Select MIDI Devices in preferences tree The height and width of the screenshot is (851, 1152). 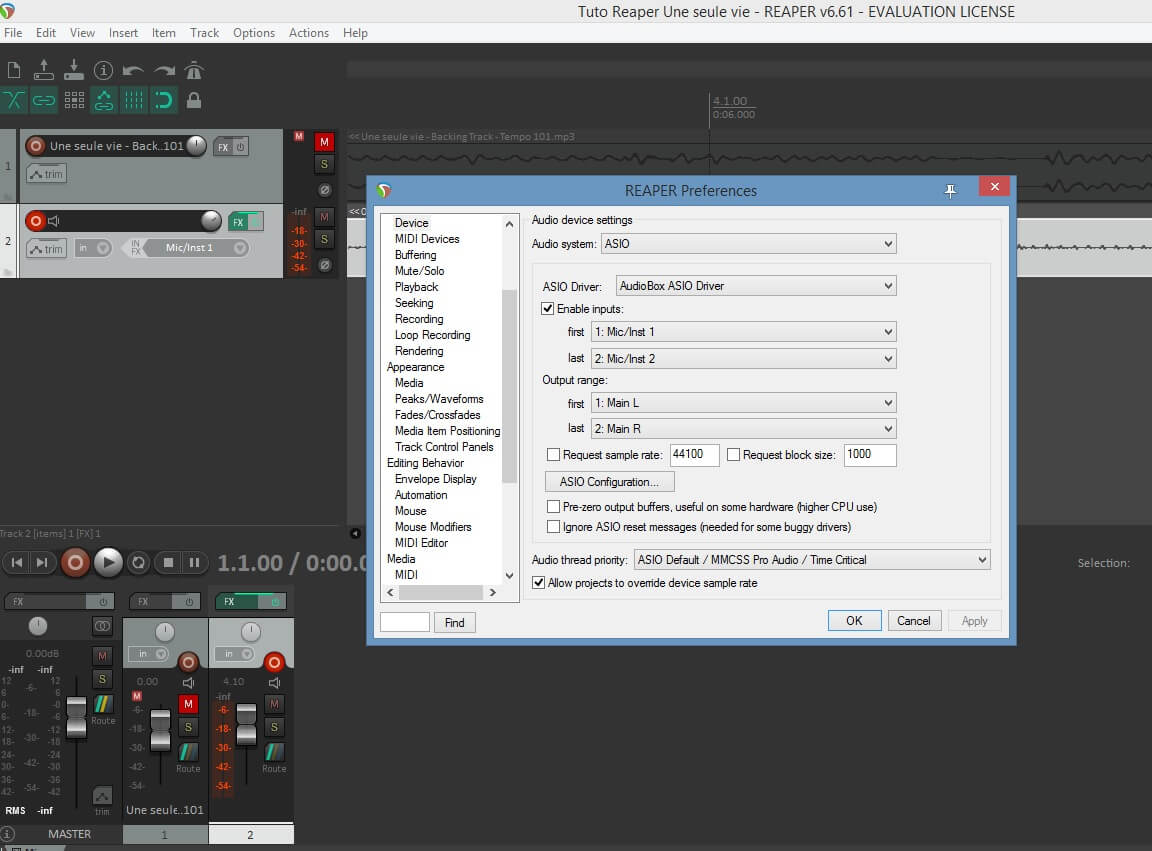(x=427, y=239)
